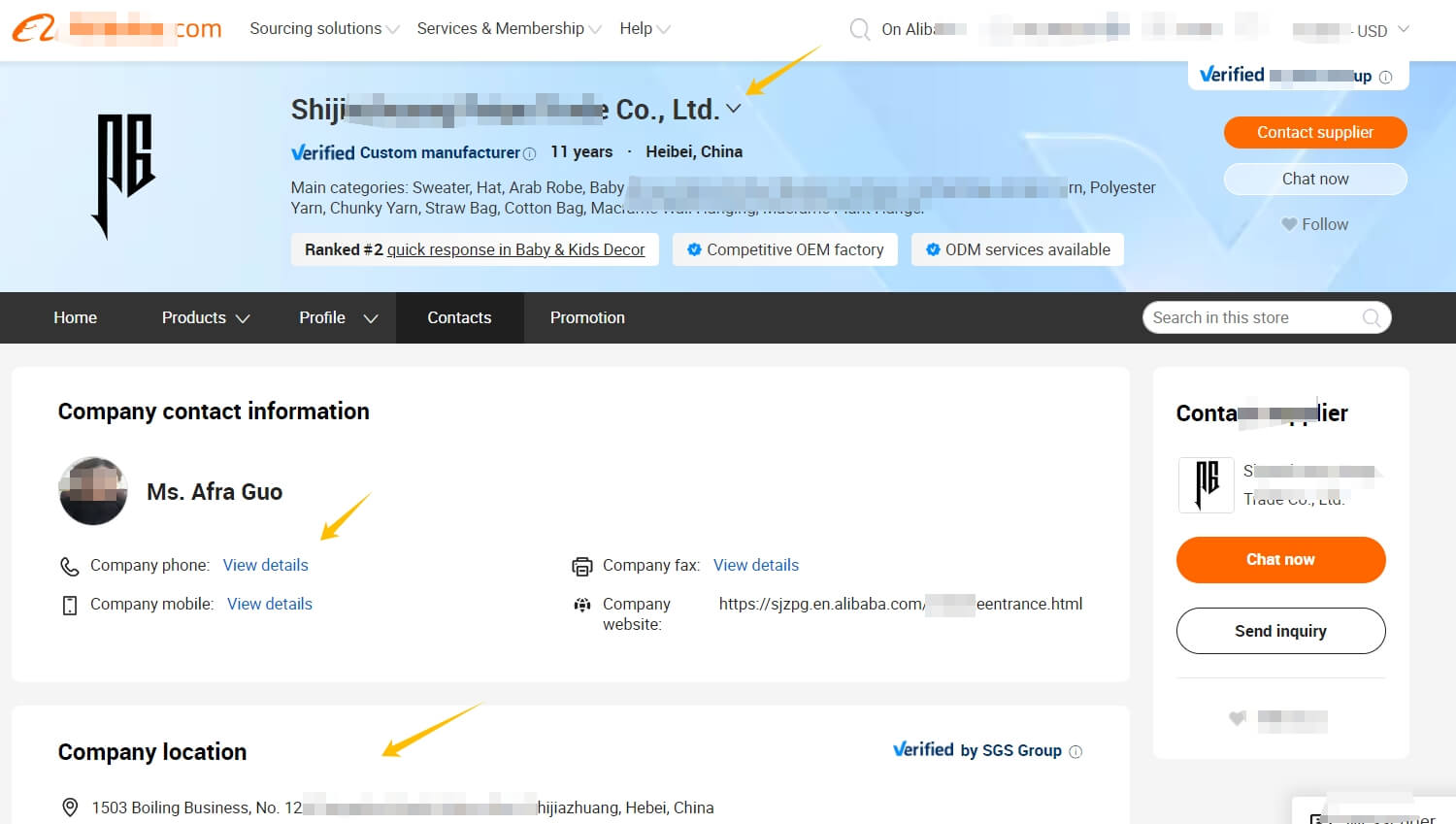Click the orange Chat now button in sidebar
Screen dimensions: 1456x824
pyautogui.click(x=1280, y=560)
